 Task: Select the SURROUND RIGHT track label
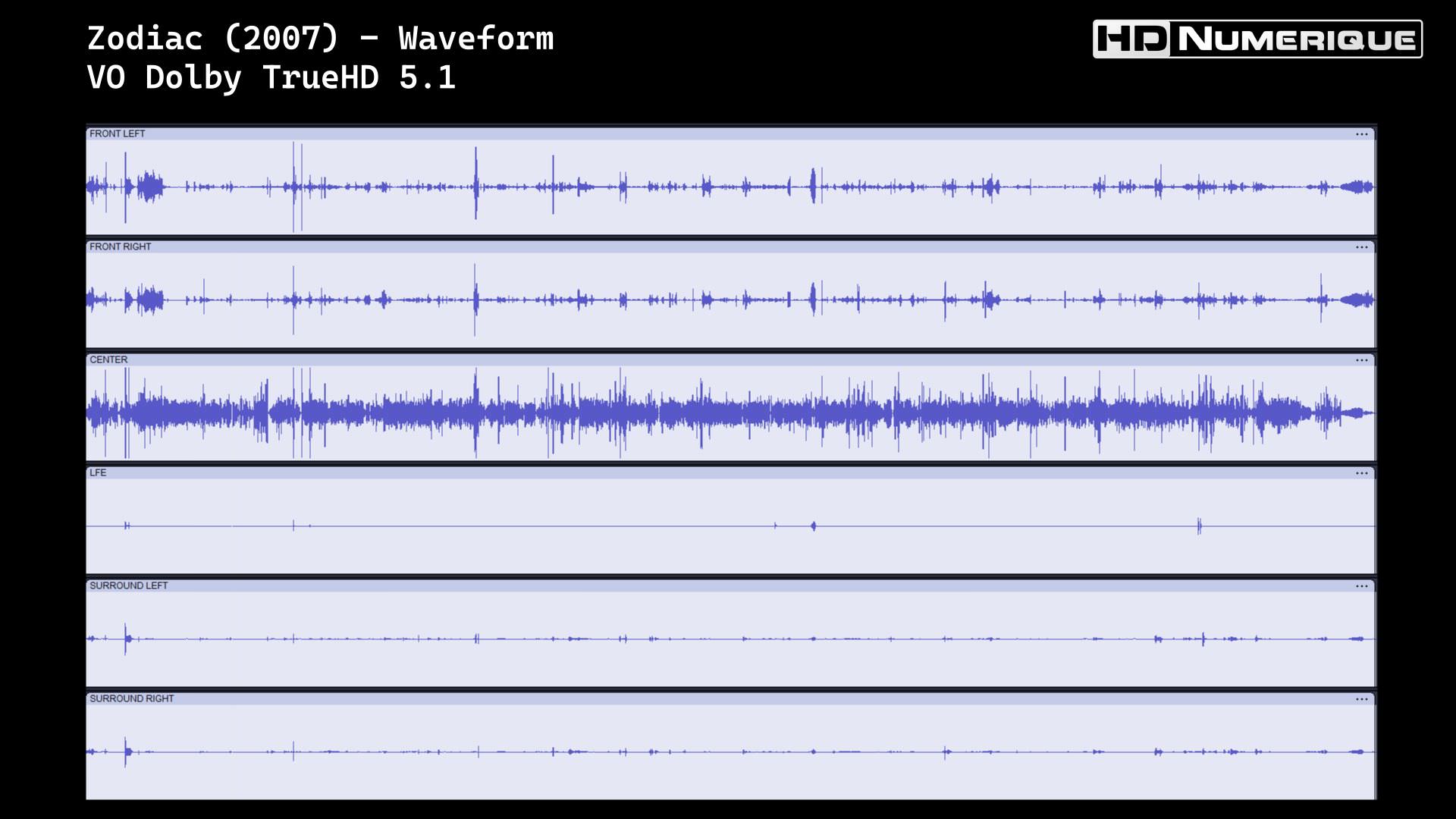[x=132, y=698]
